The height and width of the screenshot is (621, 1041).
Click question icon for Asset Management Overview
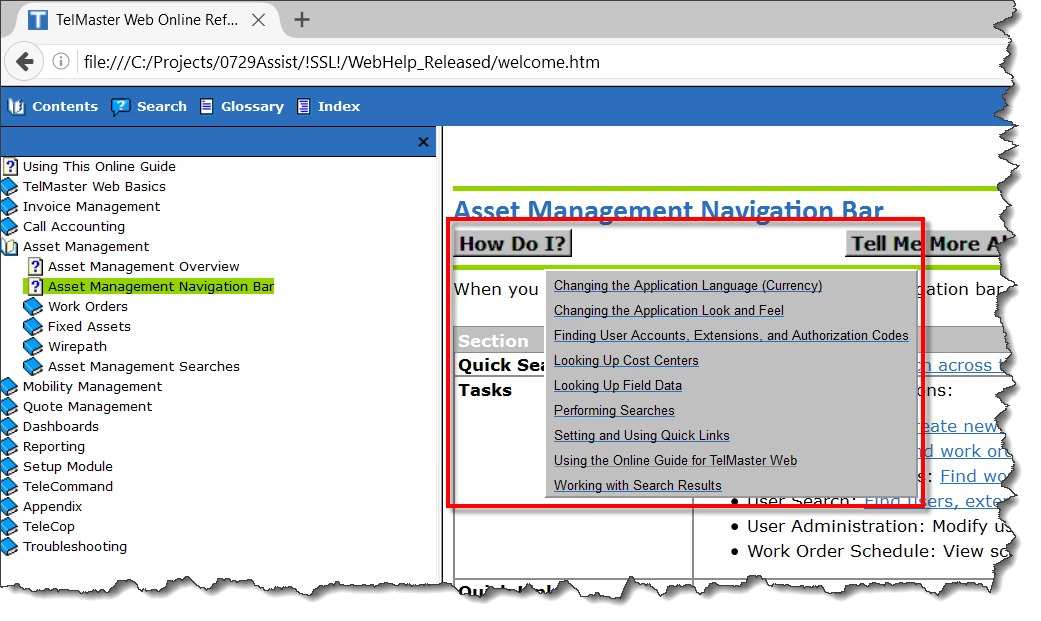click(36, 266)
